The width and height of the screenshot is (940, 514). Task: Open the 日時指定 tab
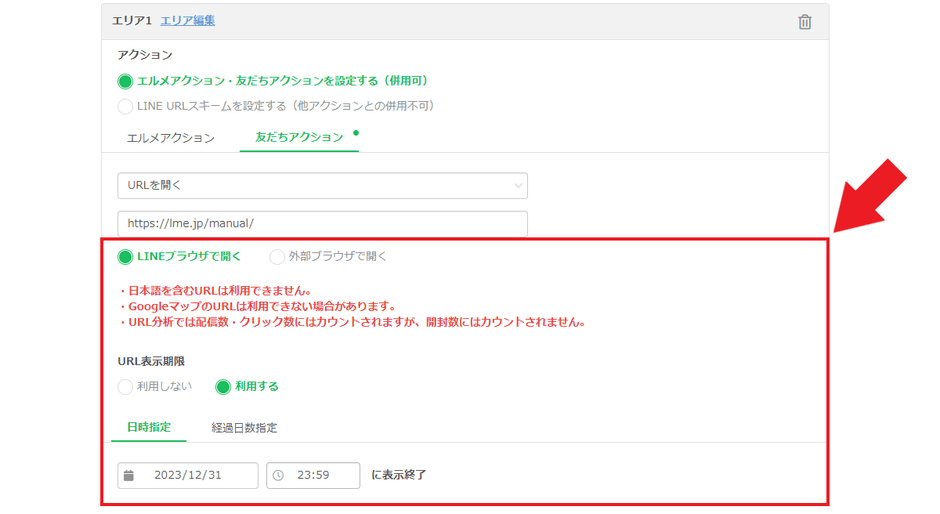pos(149,427)
